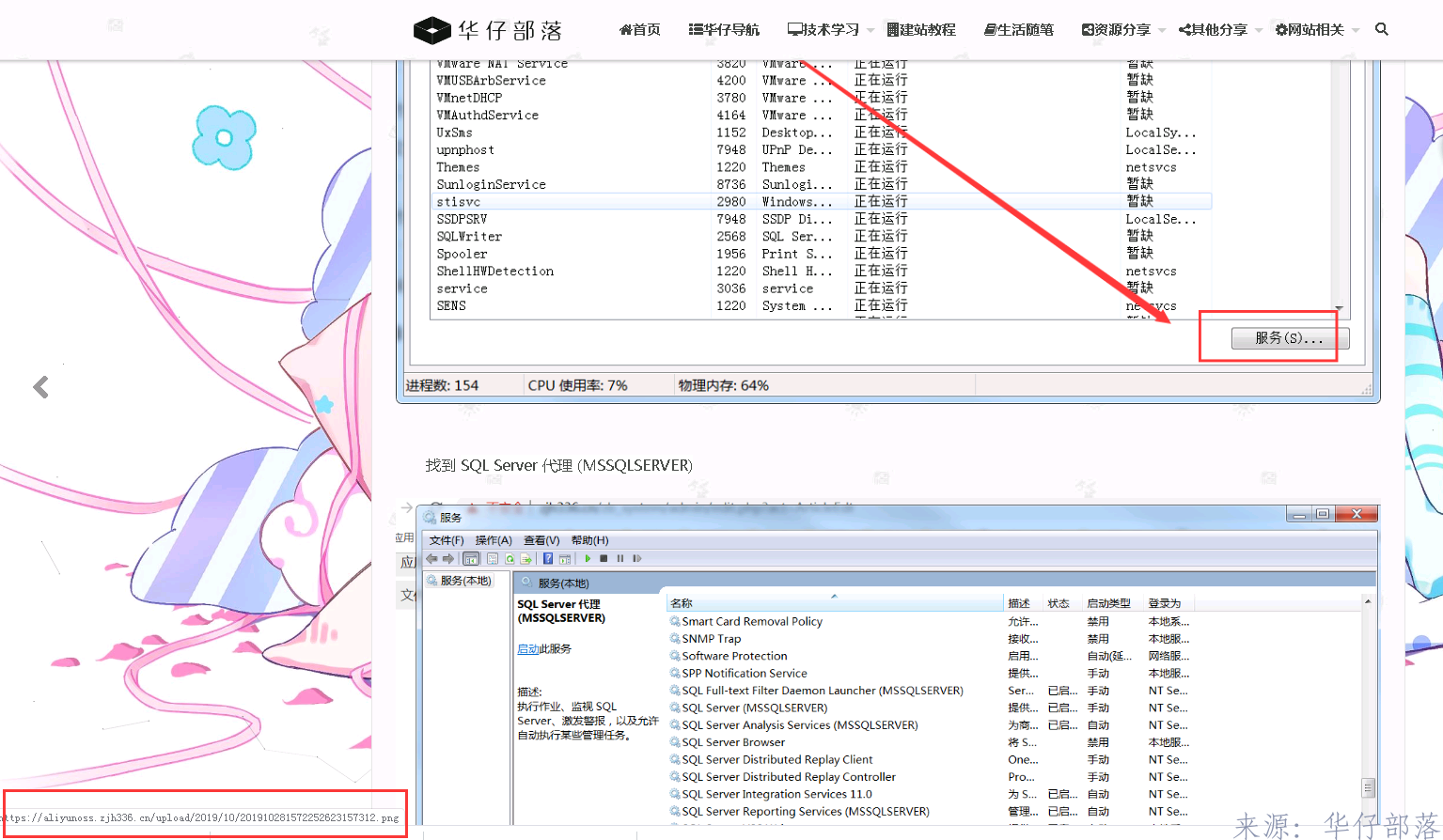1443x840 pixels.
Task: Sort by the 状态 column header
Action: point(1062,603)
